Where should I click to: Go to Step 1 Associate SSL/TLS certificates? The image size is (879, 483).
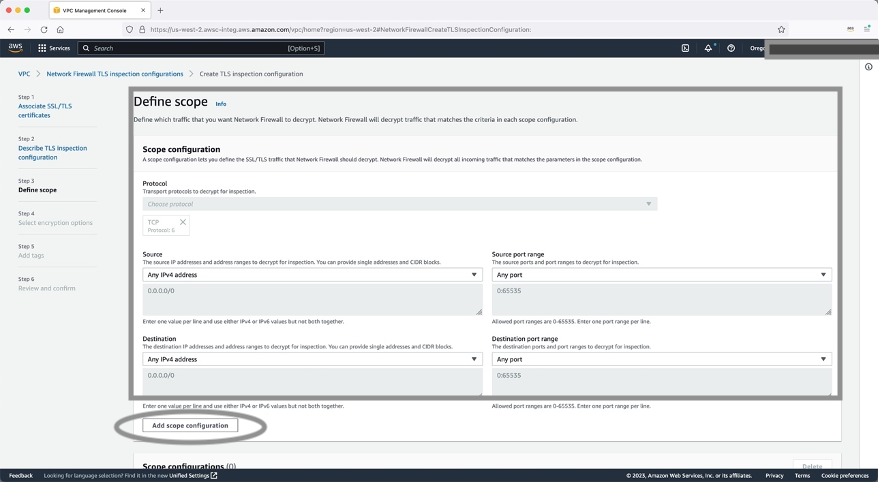[45, 110]
